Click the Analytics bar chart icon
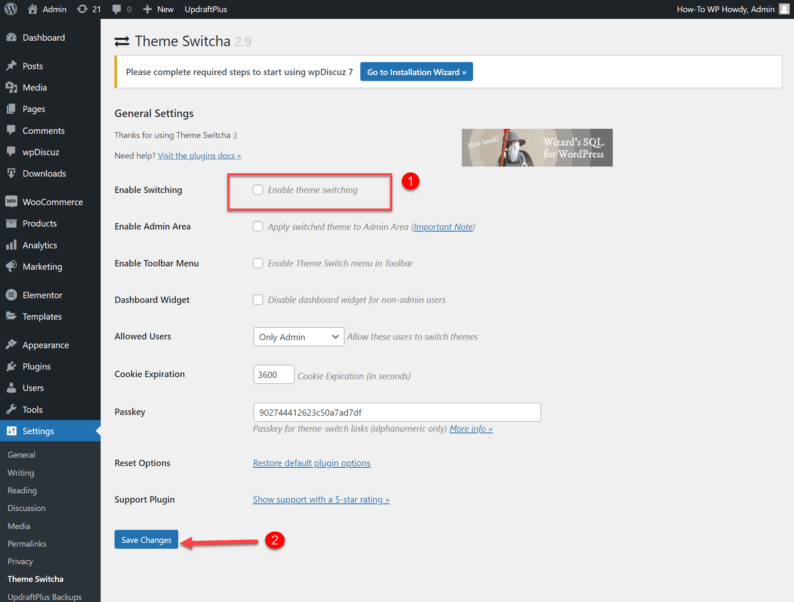The image size is (794, 602). point(11,245)
